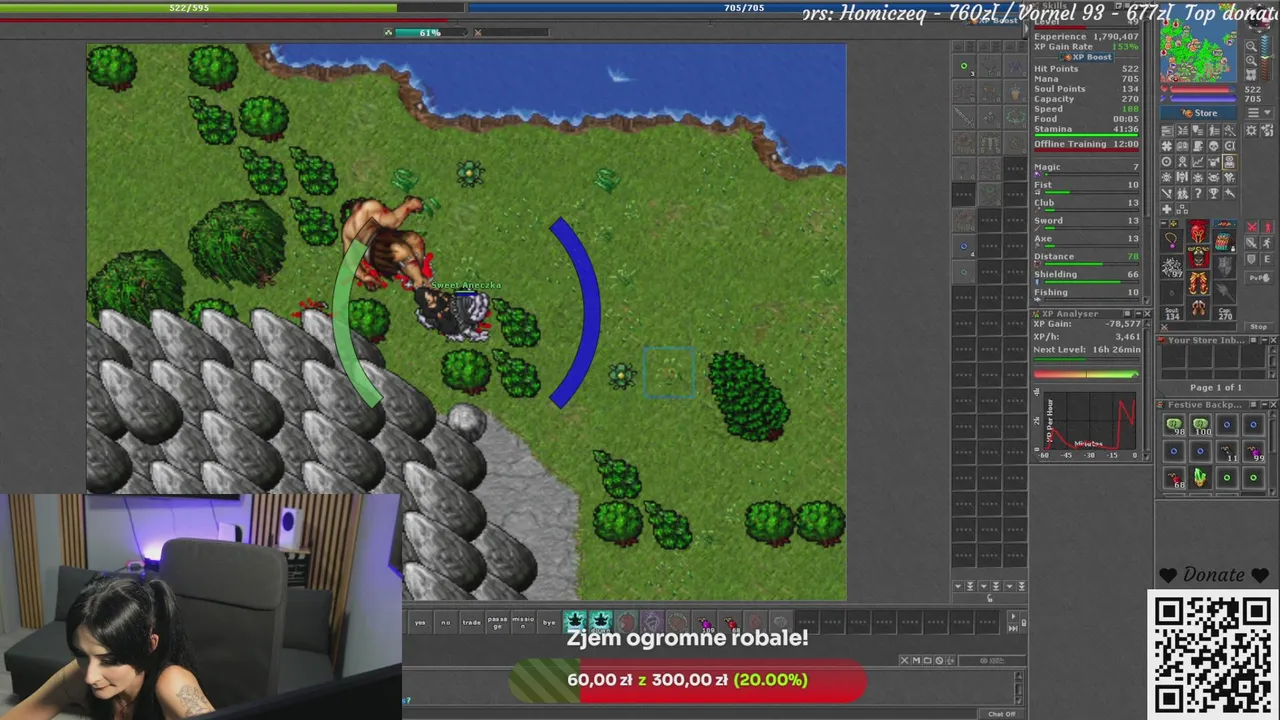Viewport: 1280px width, 720px height.
Task: Toggle the stand still combat mode
Action: [1267, 226]
